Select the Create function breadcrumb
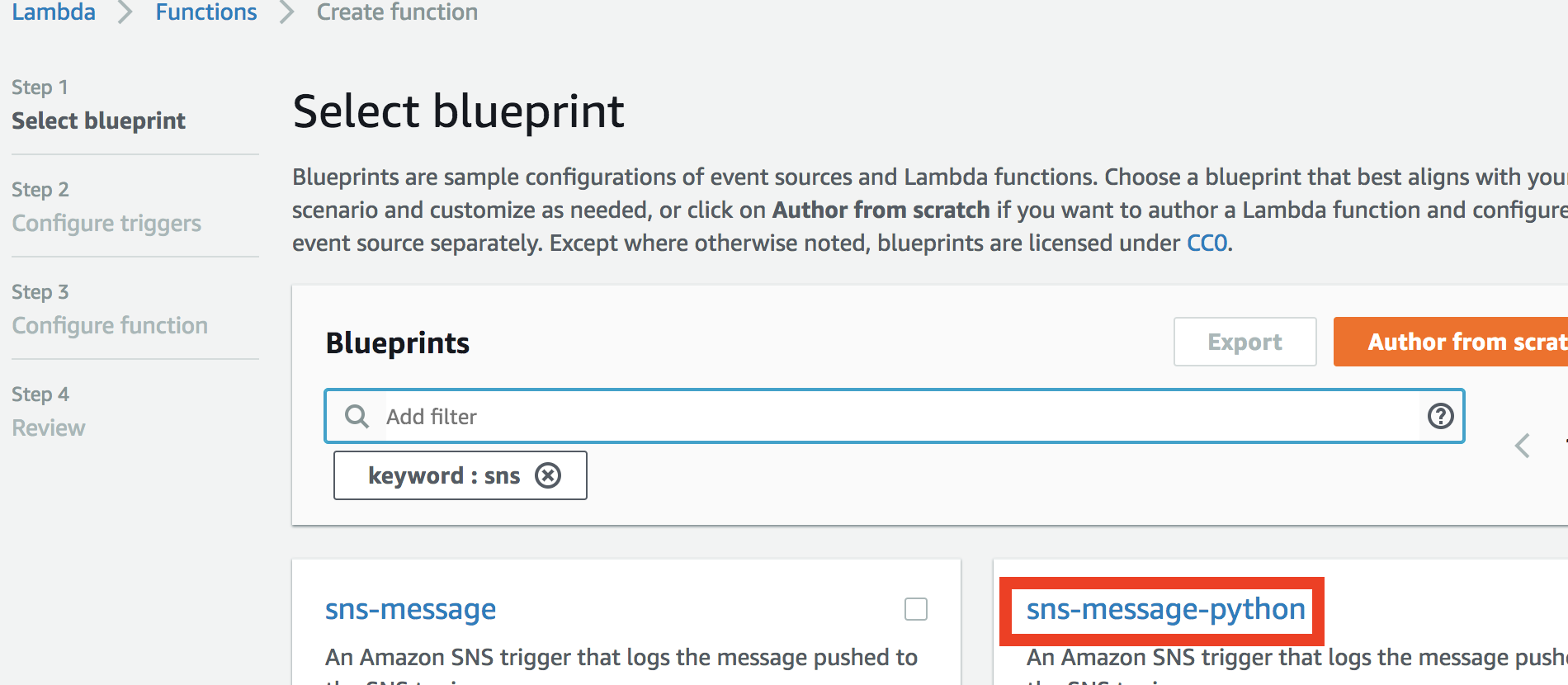Screen dimensions: 1568x685 point(397,12)
